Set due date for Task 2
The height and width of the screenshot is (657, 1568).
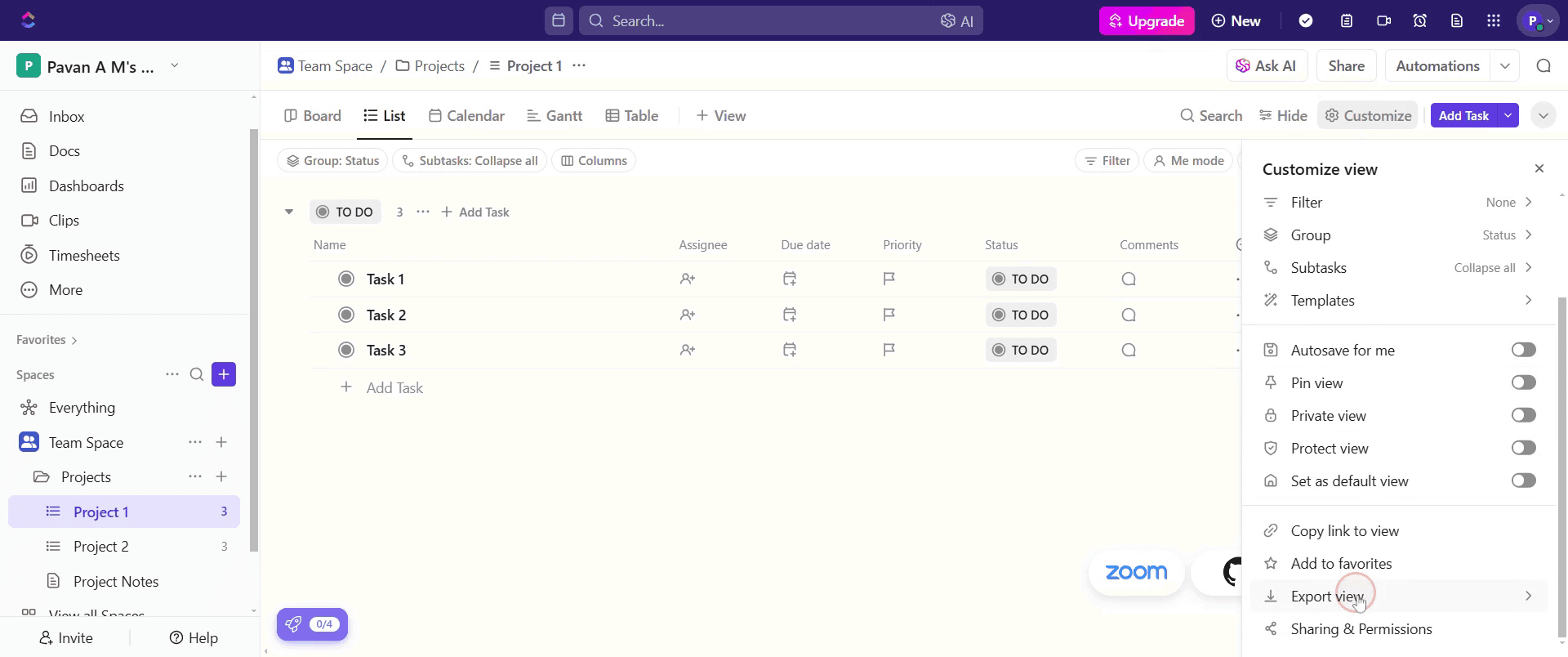(x=790, y=315)
